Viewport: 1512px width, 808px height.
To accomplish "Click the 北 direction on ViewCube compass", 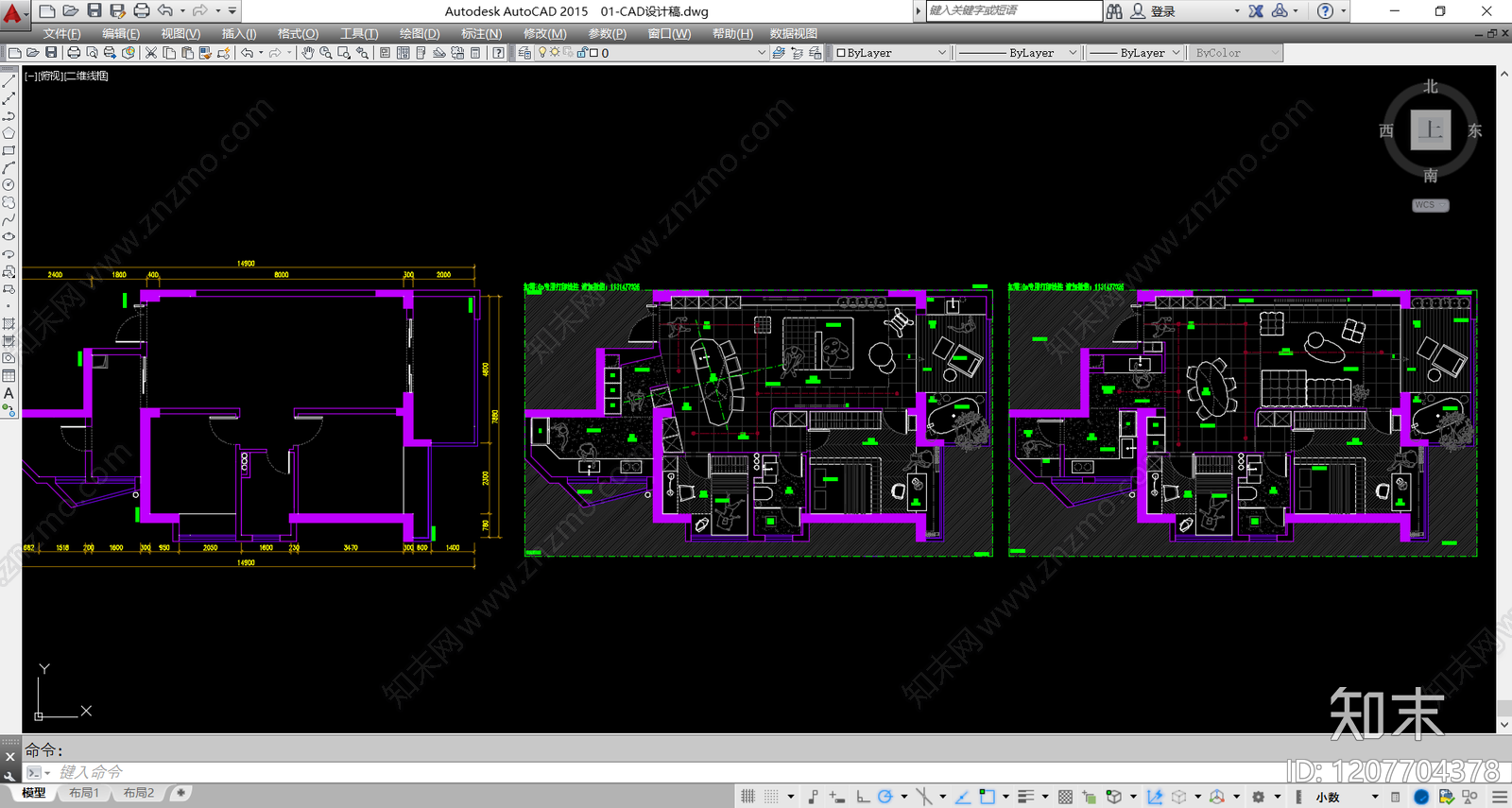I will pos(1431,87).
